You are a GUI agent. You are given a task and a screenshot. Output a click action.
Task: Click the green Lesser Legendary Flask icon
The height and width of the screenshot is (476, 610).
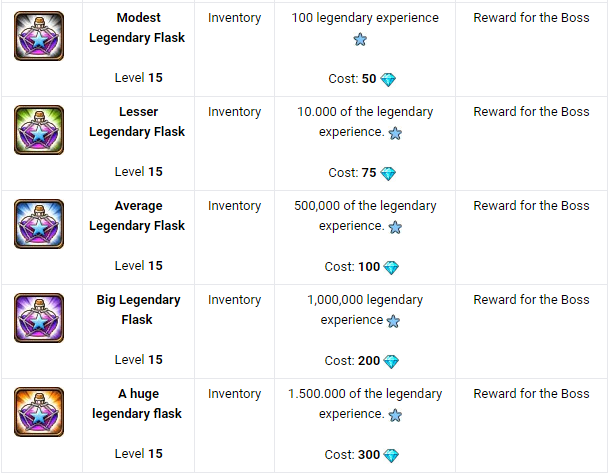[x=39, y=130]
